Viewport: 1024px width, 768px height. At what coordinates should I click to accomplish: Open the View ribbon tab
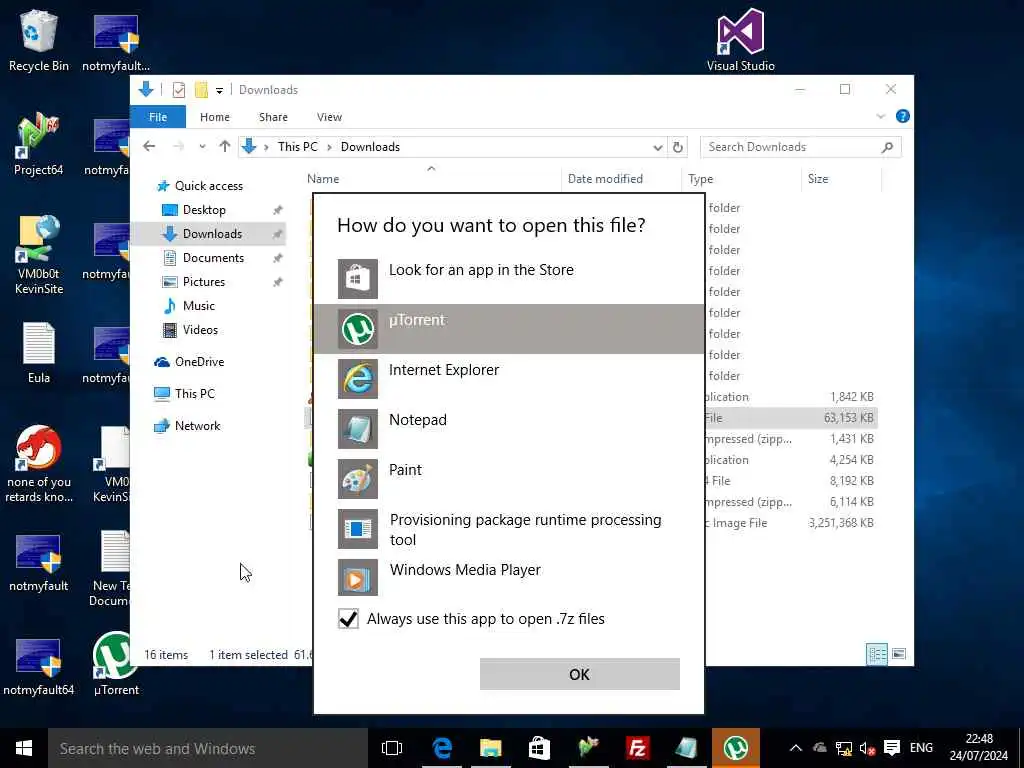point(329,117)
